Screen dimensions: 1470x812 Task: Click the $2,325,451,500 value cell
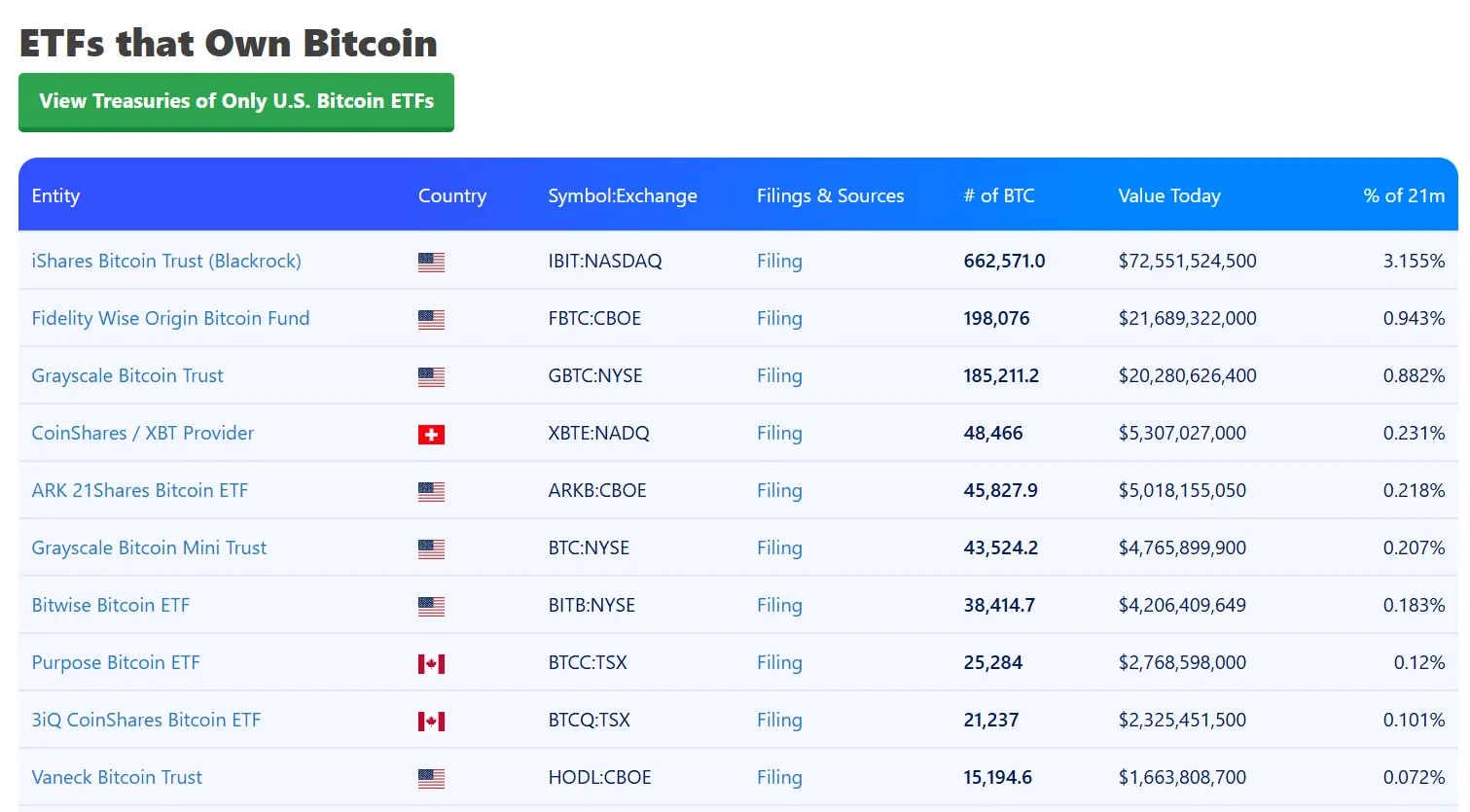coord(1182,720)
